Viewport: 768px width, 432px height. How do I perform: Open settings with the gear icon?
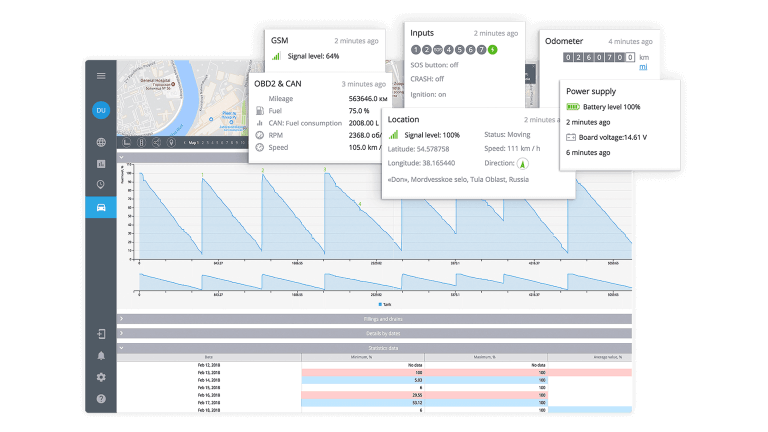[101, 377]
